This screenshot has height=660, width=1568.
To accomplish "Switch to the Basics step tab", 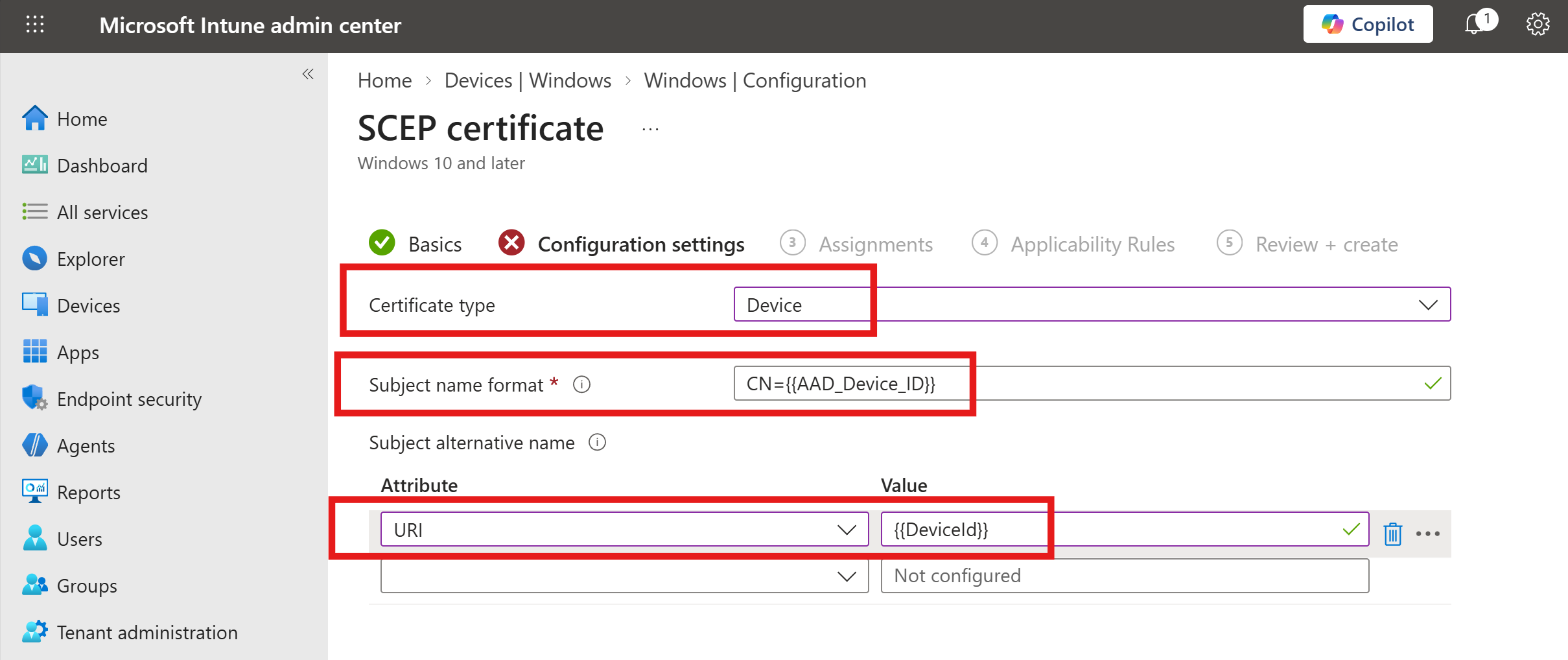I will [415, 244].
